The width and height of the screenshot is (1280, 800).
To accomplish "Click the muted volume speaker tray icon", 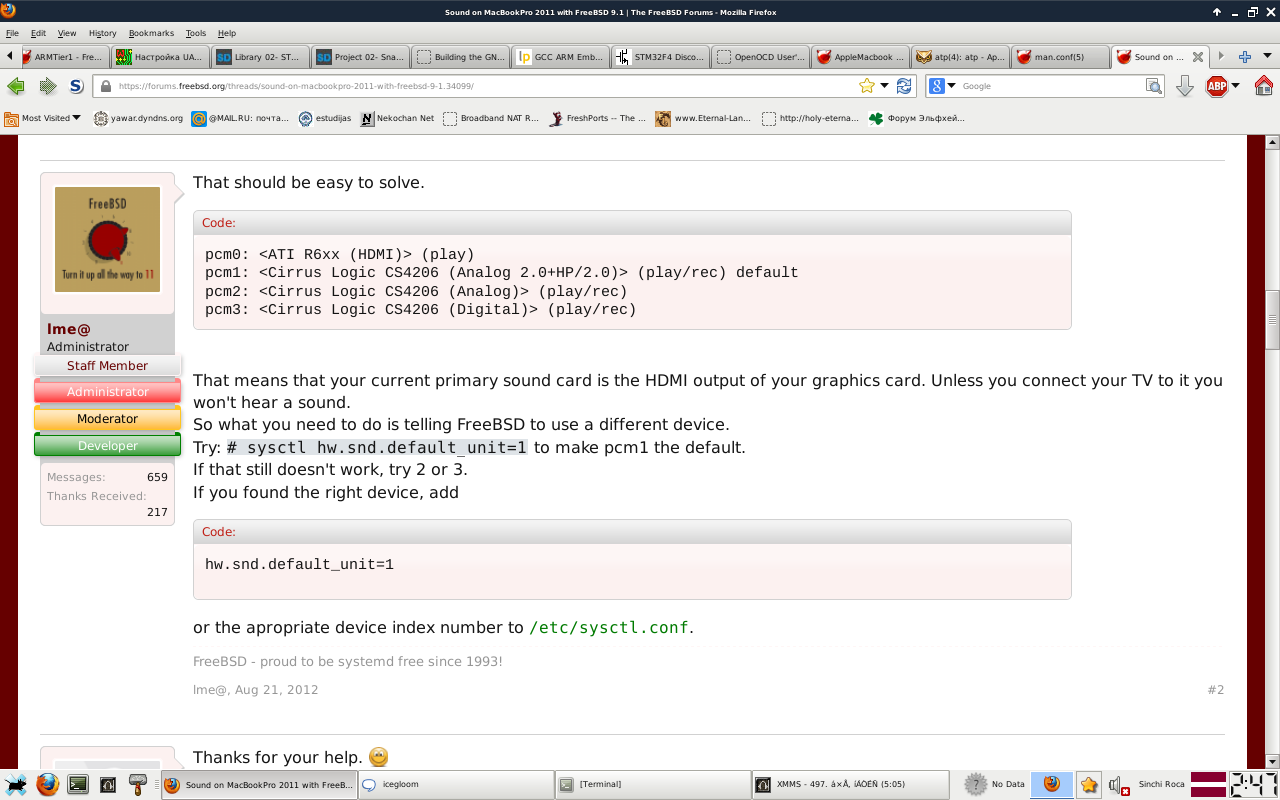I will [x=1119, y=785].
